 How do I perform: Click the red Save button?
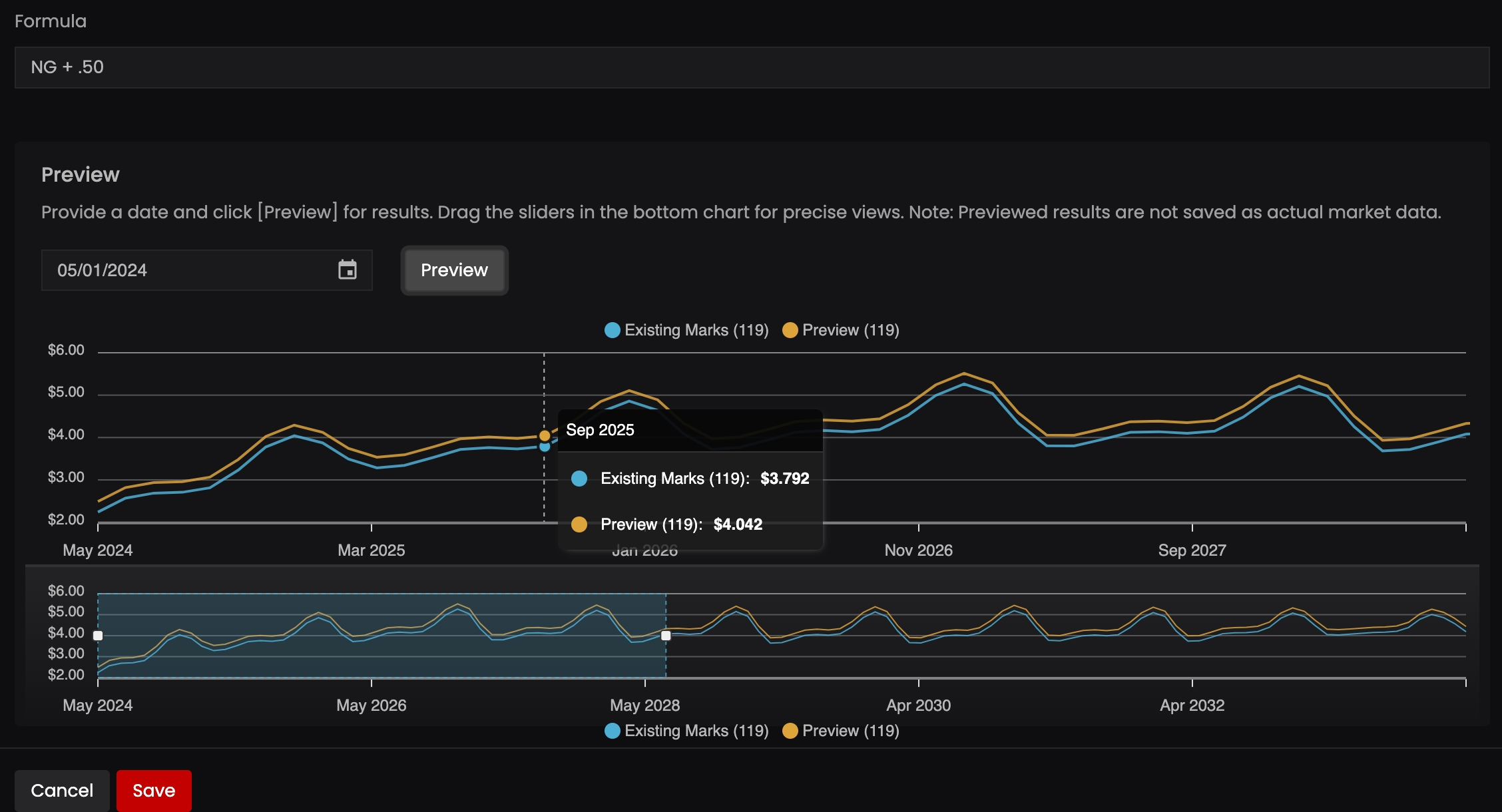154,790
